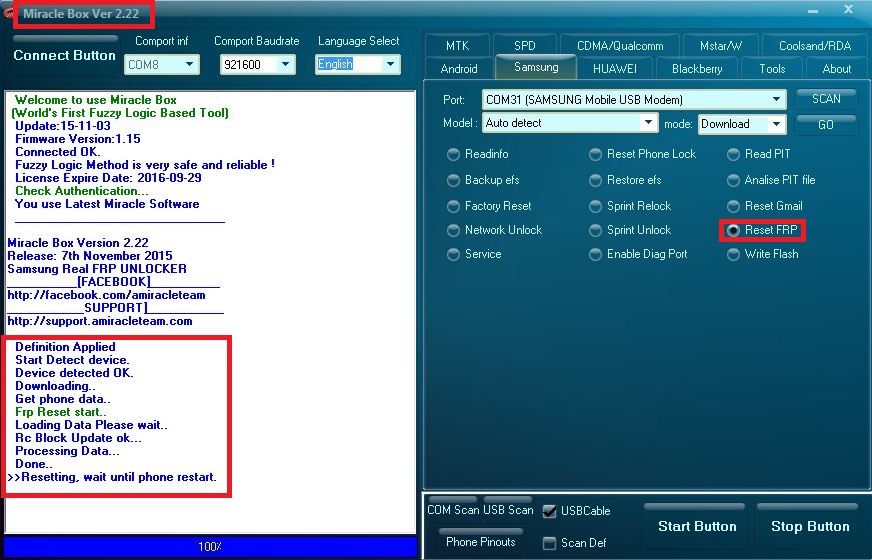The width and height of the screenshot is (872, 560).
Task: Click the facebook.com/amiracleteam link text
Action: click(x=106, y=295)
